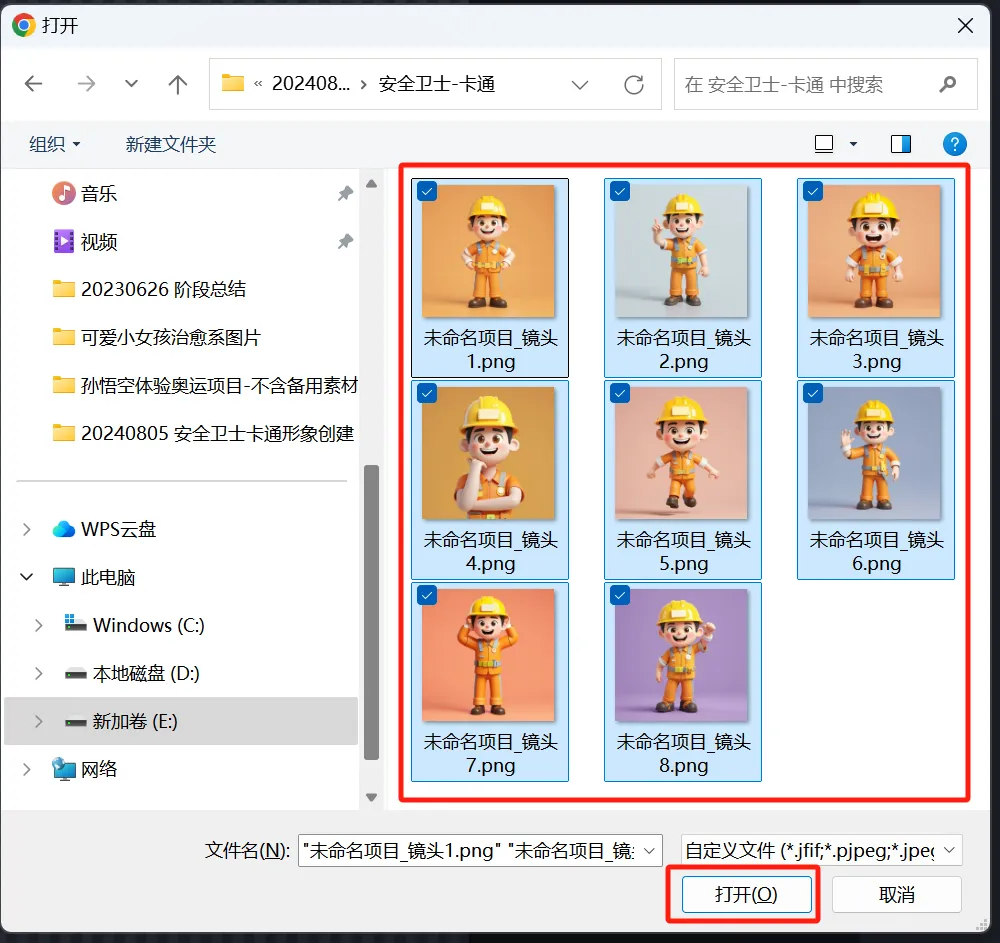
Task: Uncheck the 未命名项目_镜头5.png checkbox
Action: pos(620,393)
